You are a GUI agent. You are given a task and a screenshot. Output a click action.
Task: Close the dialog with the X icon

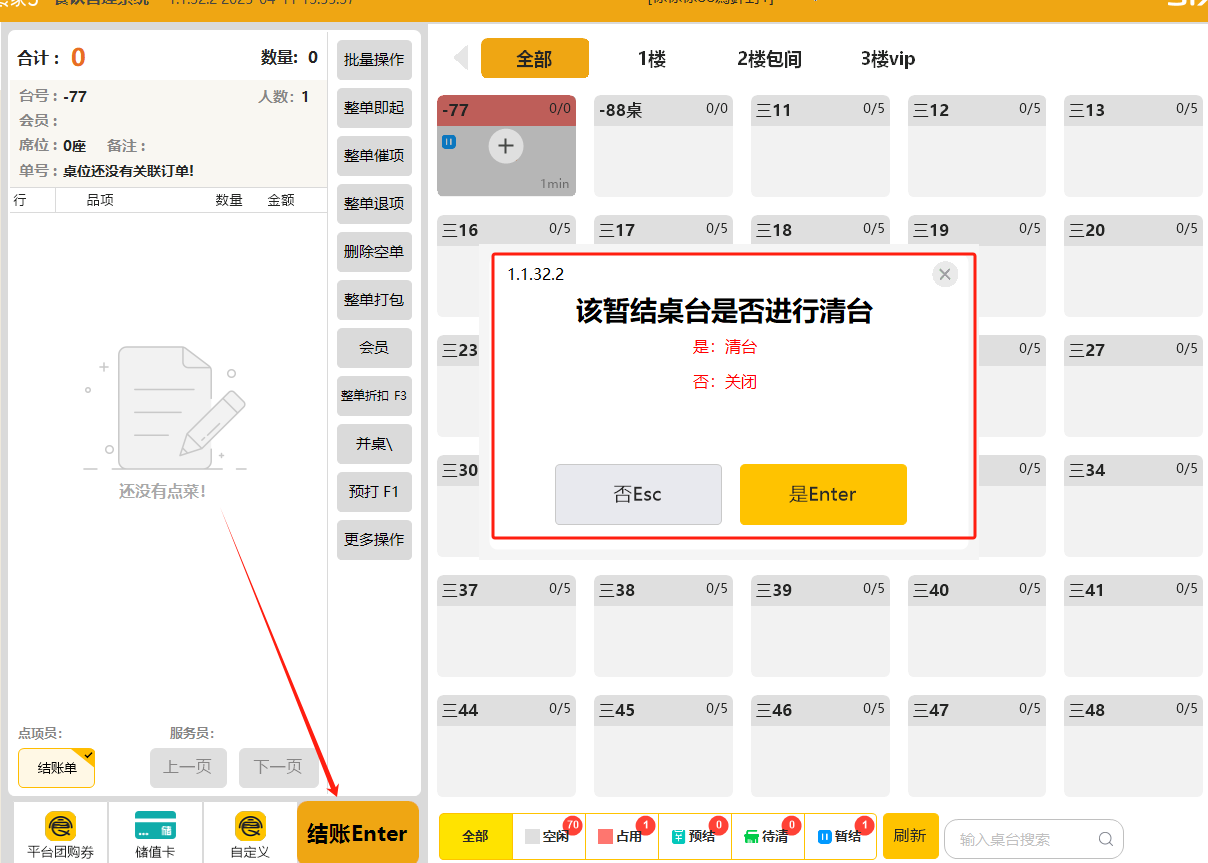click(944, 274)
